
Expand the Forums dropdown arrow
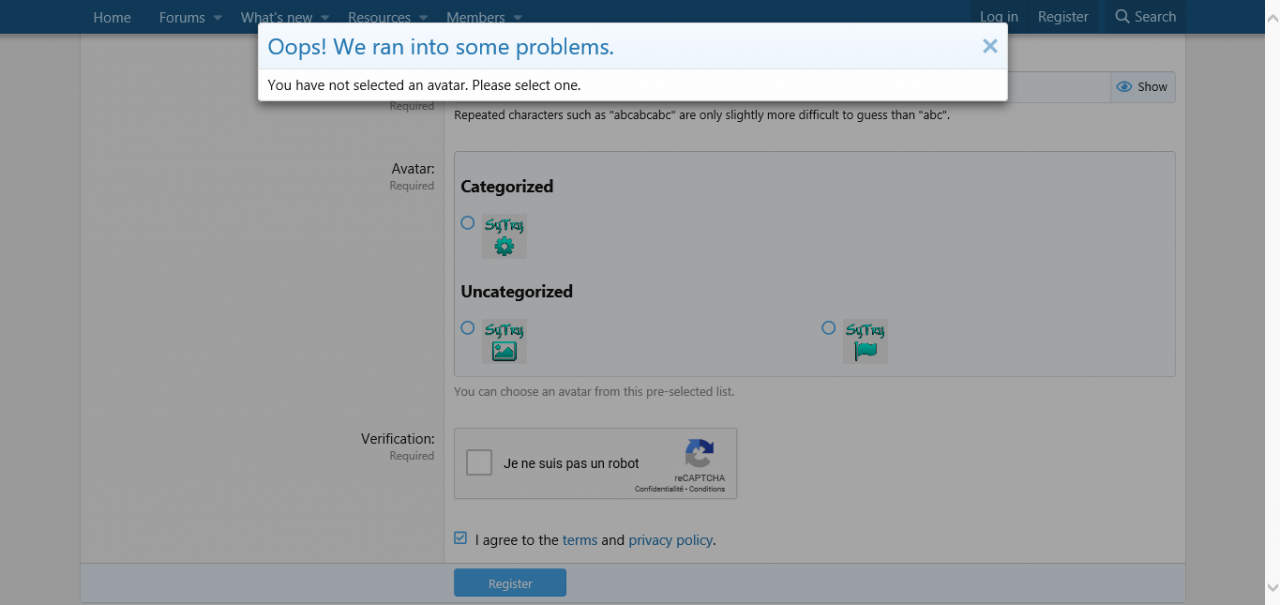point(217,18)
